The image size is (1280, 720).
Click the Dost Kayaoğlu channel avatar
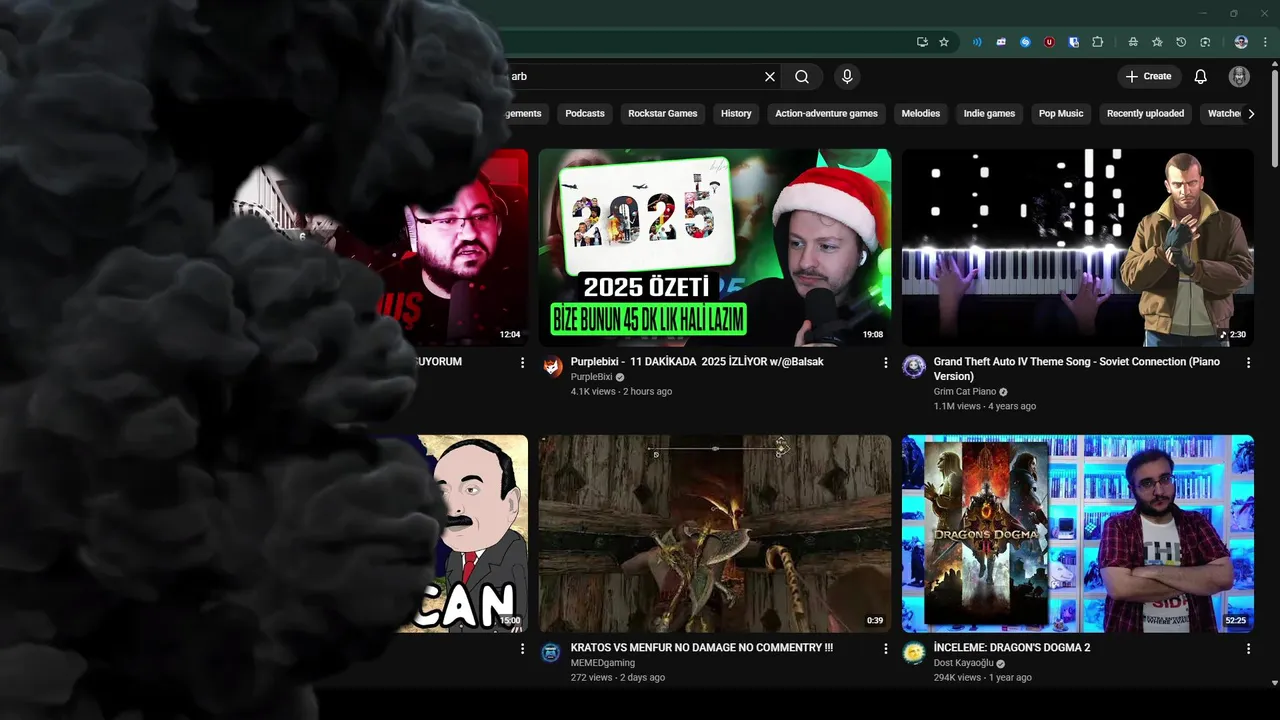point(914,653)
